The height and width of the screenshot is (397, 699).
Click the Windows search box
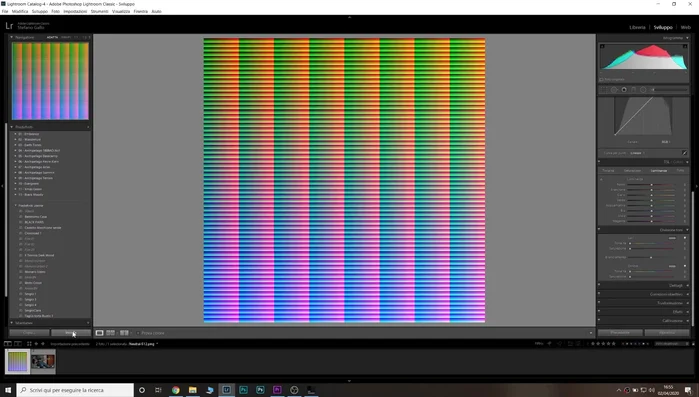(75, 390)
